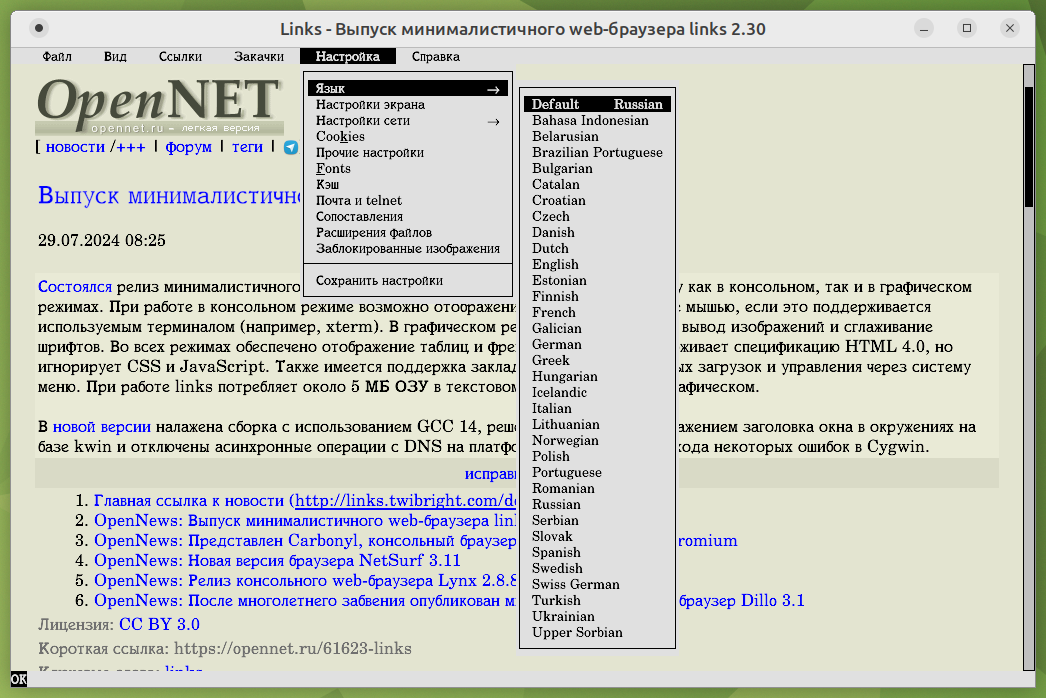Select German language
Screen dimensions: 1046x698
(597, 345)
